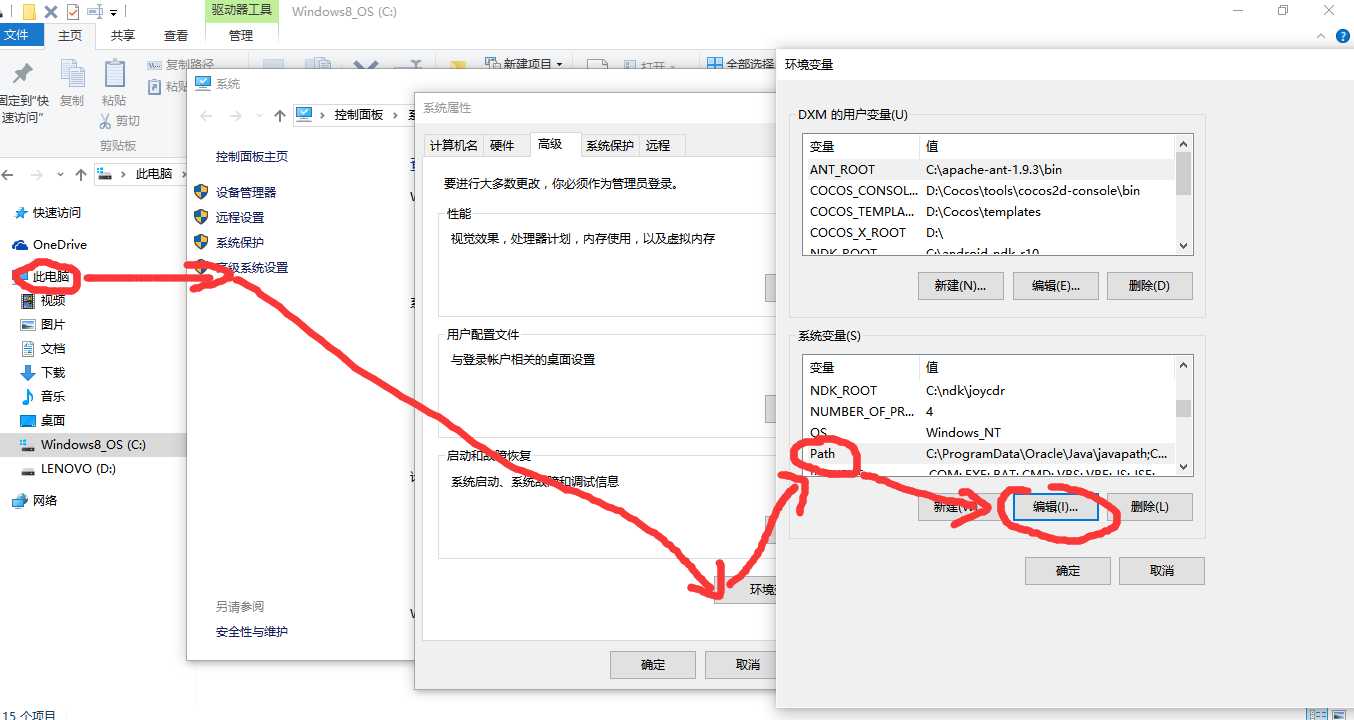This screenshot has height=720, width=1354.
Task: Switch to the Home (主页) ribbon tab
Action: pyautogui.click(x=70, y=35)
